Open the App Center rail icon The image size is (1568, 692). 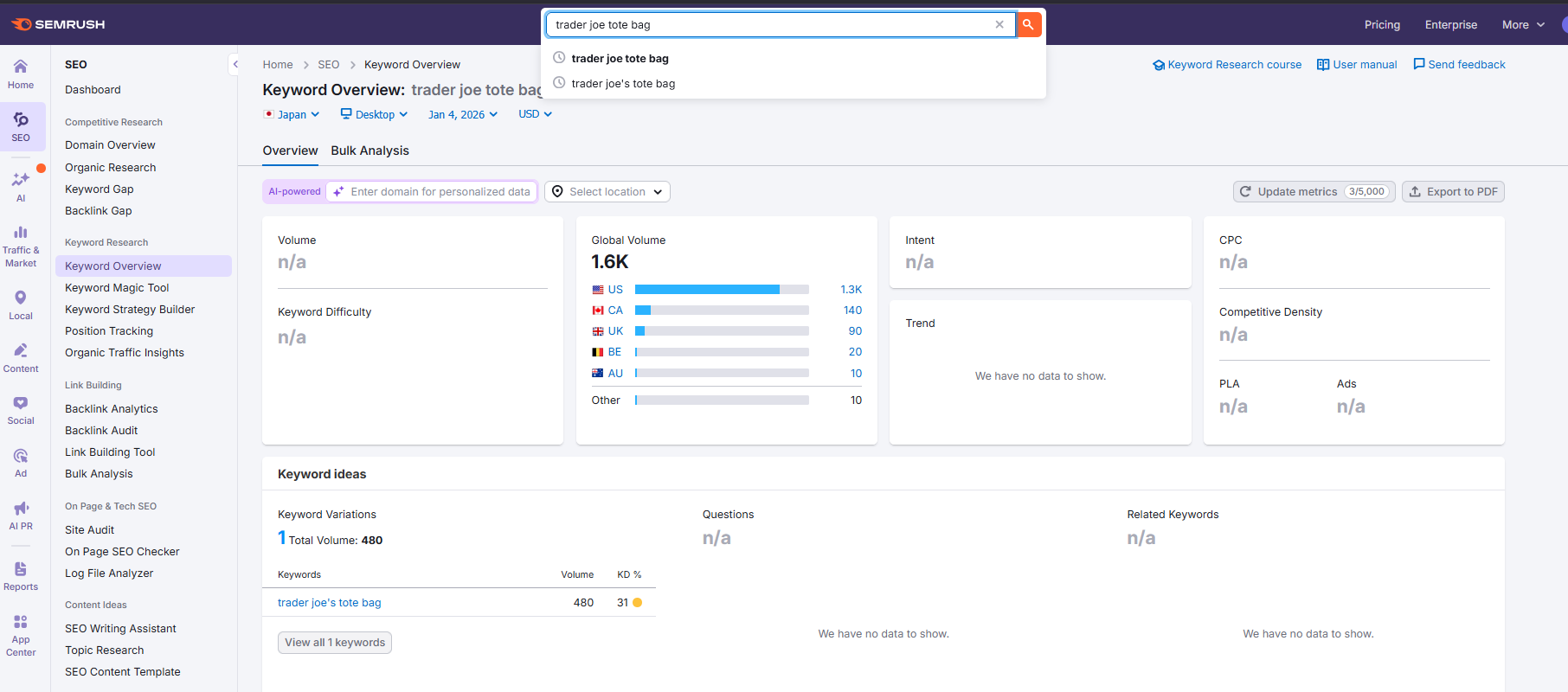(21, 636)
